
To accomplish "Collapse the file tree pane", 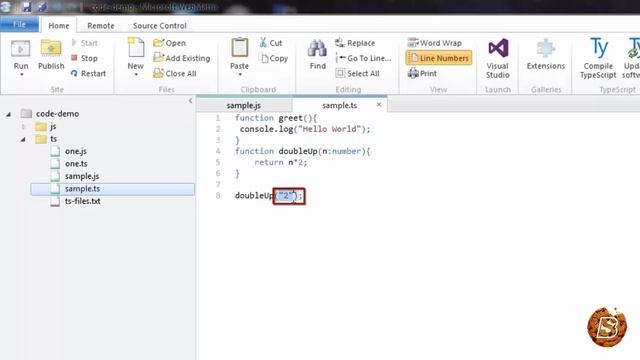I will (190, 100).
